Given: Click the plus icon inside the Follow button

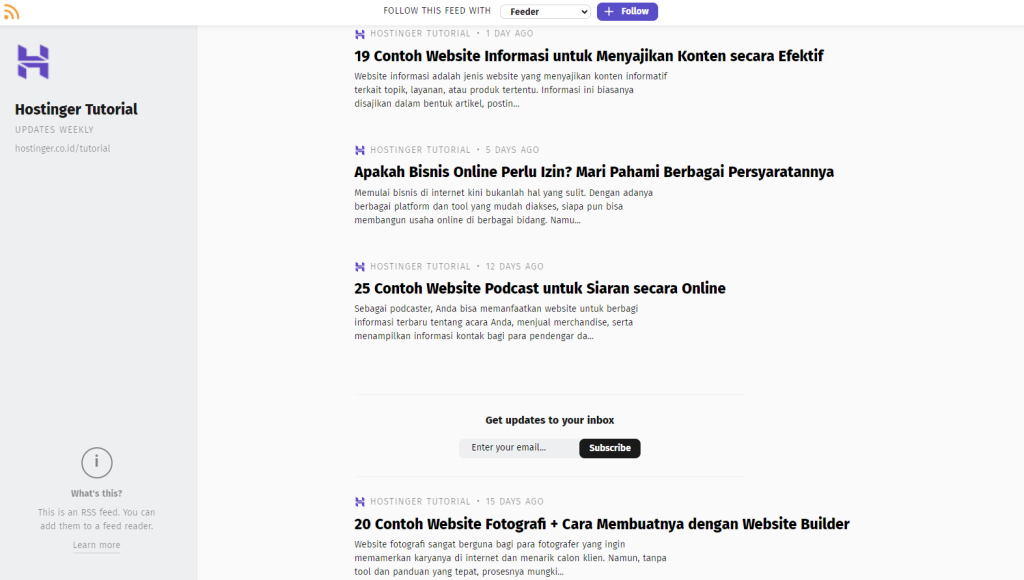Looking at the screenshot, I should point(607,11).
